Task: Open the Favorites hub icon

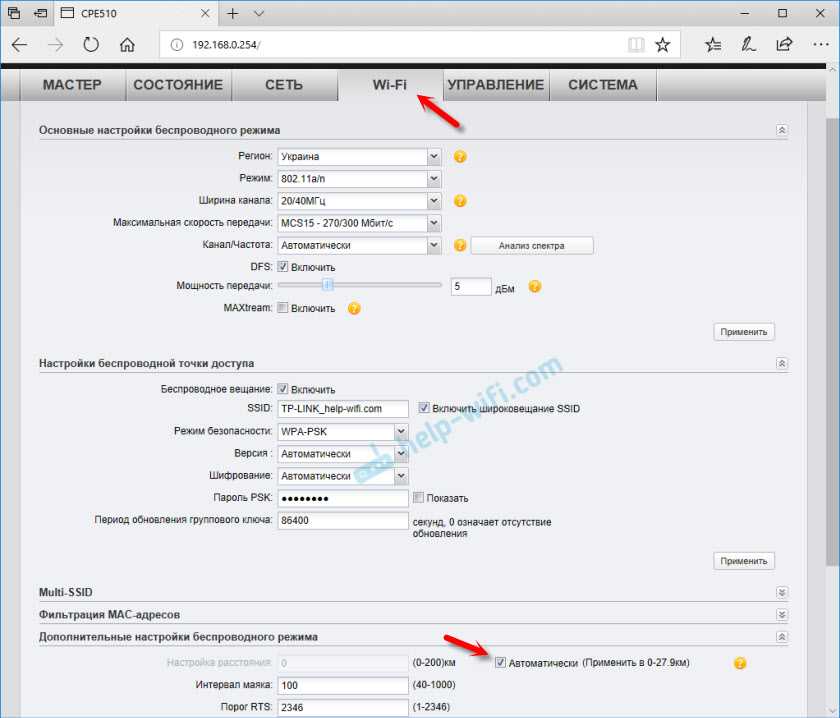Action: coord(713,45)
